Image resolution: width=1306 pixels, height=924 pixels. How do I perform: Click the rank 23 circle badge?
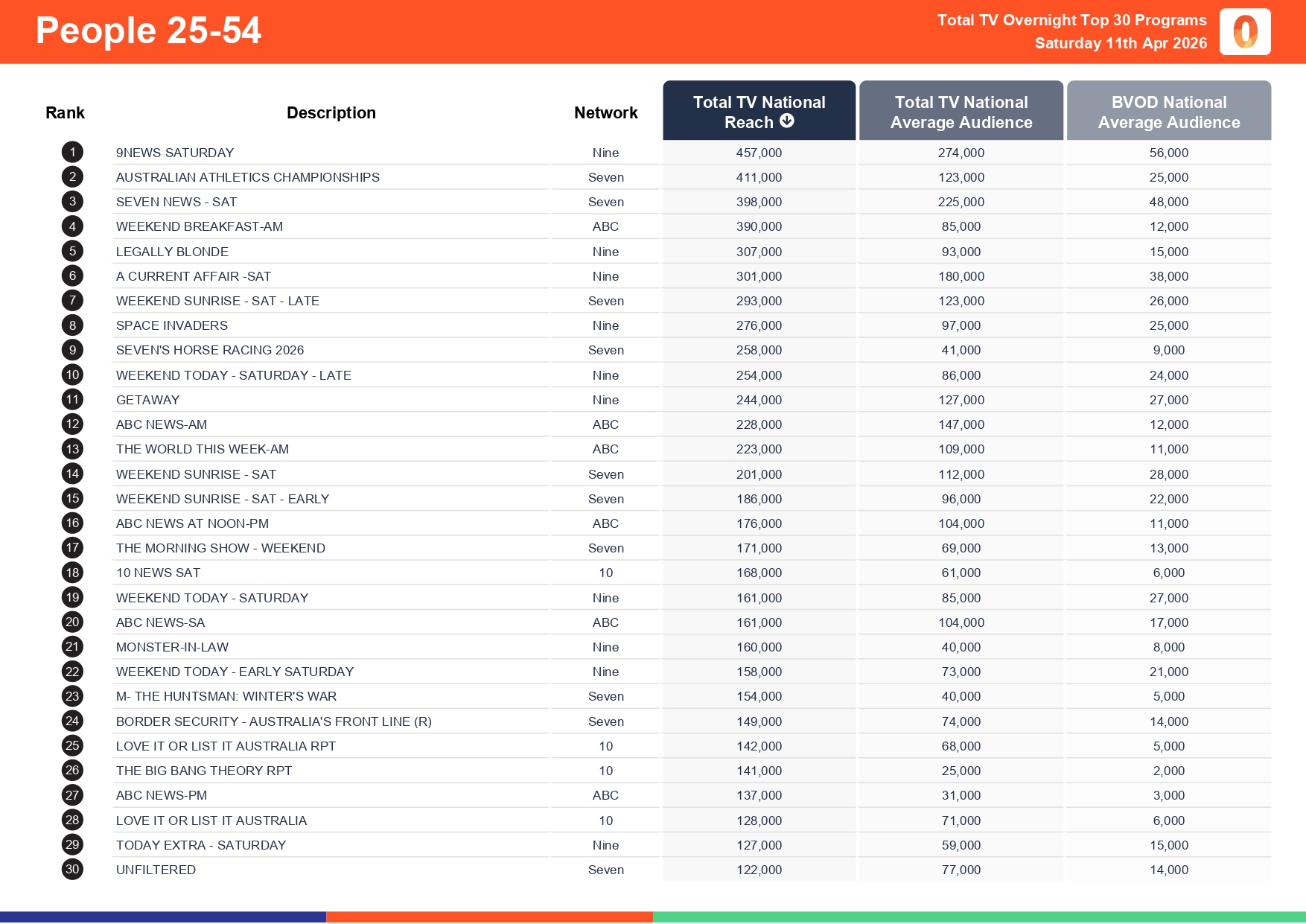tap(71, 696)
